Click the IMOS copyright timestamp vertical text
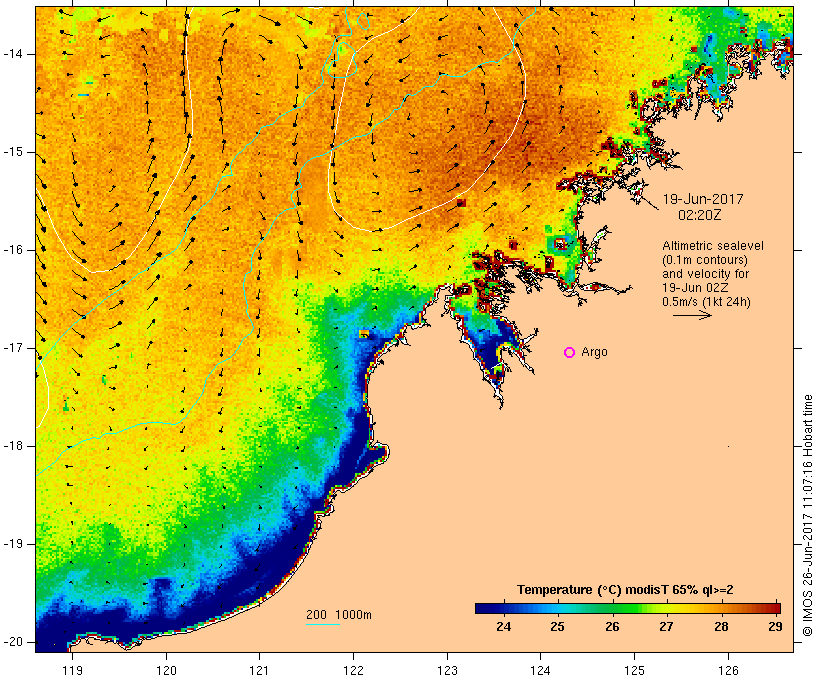 tap(808, 515)
